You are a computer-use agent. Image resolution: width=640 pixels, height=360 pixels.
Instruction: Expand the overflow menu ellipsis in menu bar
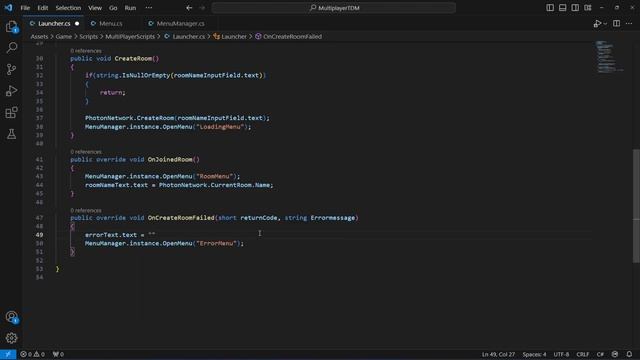click(149, 8)
